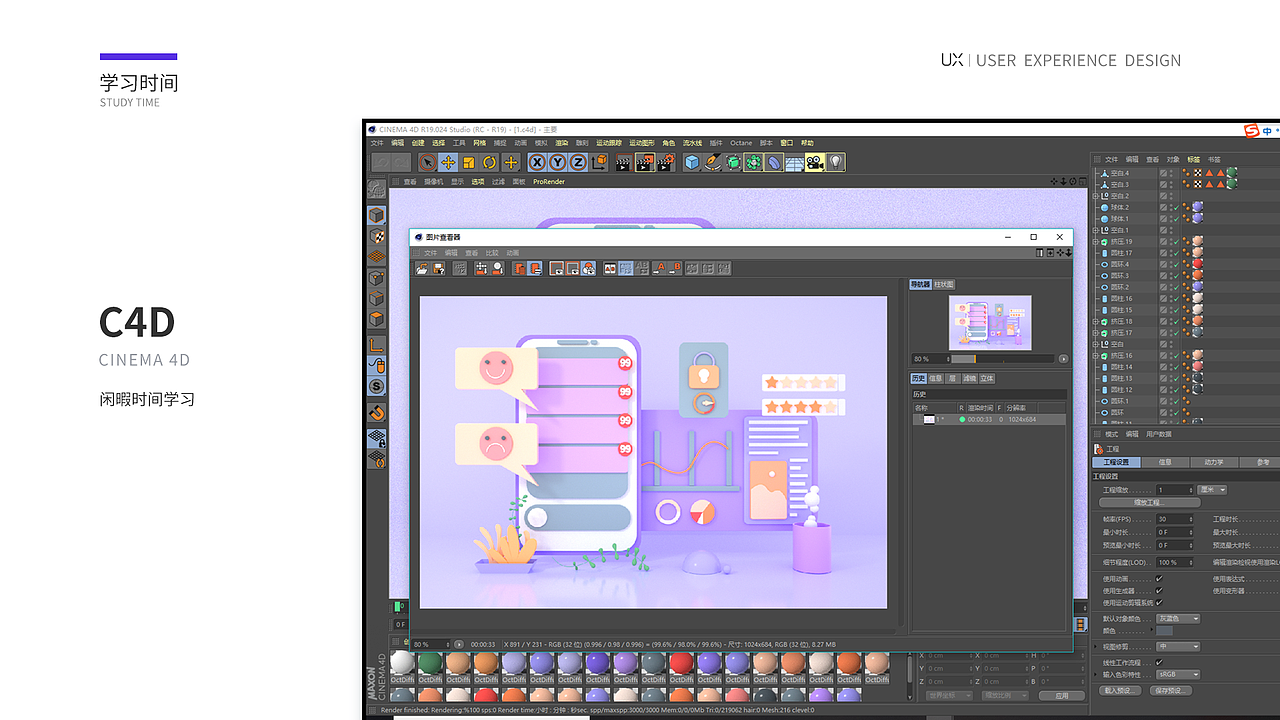Click 保存预设 button
Image resolution: width=1280 pixels, height=720 pixels.
[1170, 690]
